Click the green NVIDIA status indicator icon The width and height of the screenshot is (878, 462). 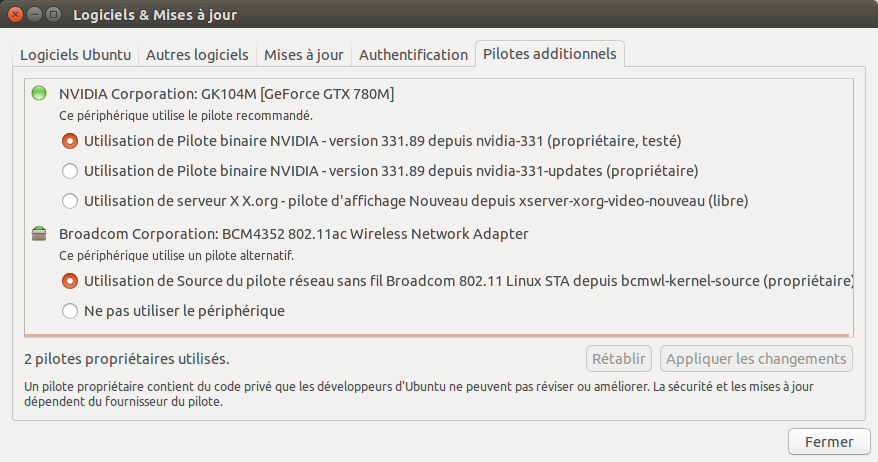pyautogui.click(x=39, y=94)
